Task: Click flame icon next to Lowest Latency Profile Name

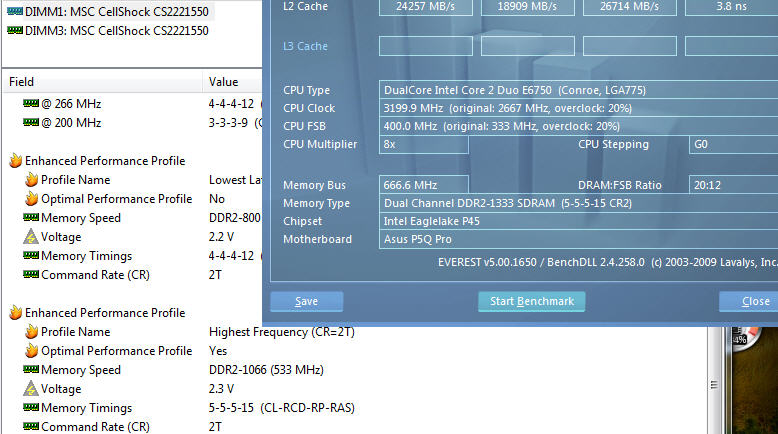Action: (x=32, y=179)
